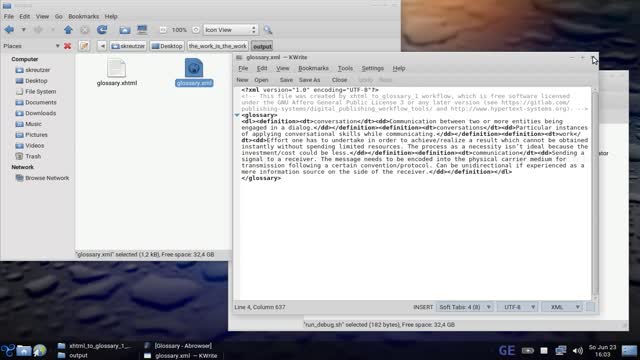This screenshot has width=640, height=360.
Task: Close the Places side pane
Action: (67, 46)
